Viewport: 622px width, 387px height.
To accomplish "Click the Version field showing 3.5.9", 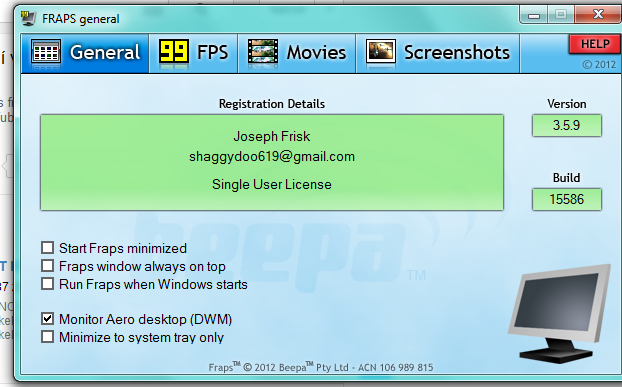I will click(x=566, y=125).
